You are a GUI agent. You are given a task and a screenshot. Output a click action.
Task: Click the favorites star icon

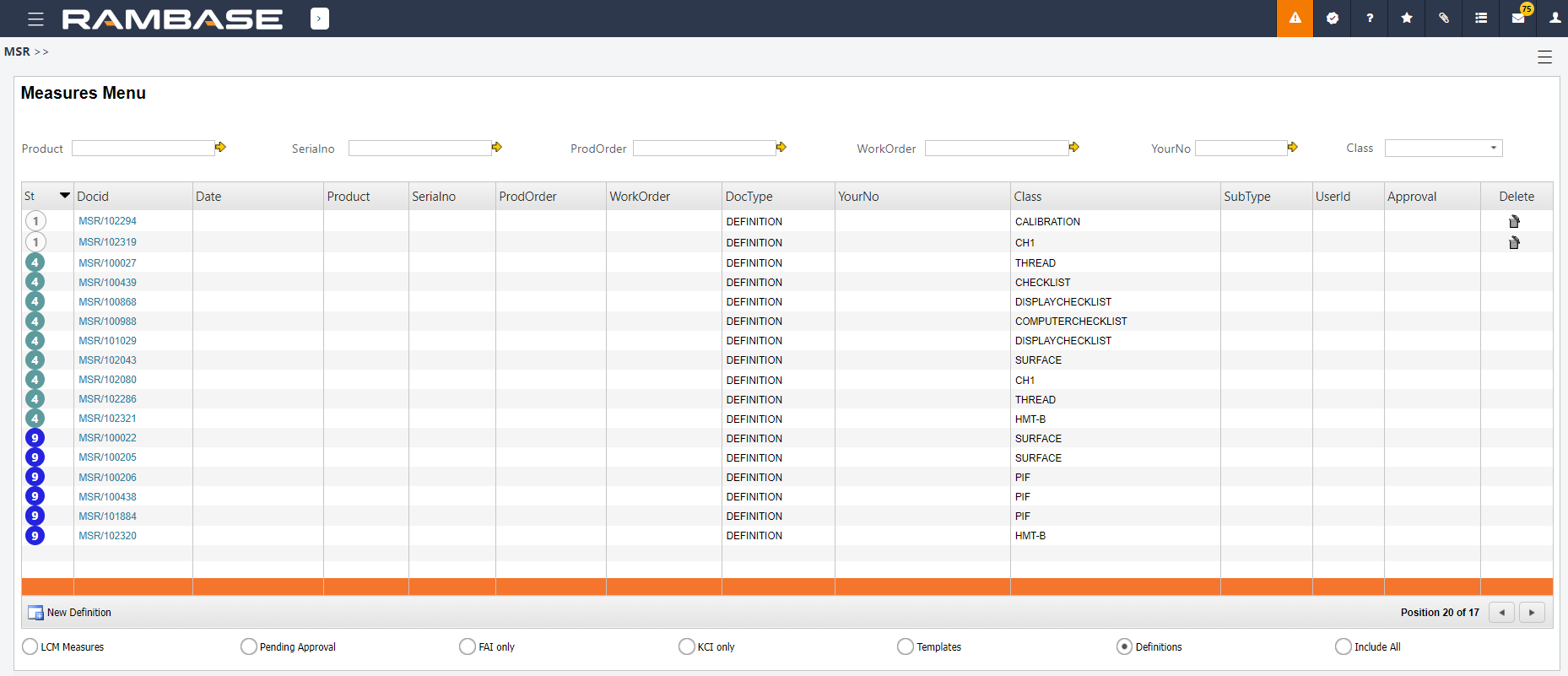pos(1407,19)
